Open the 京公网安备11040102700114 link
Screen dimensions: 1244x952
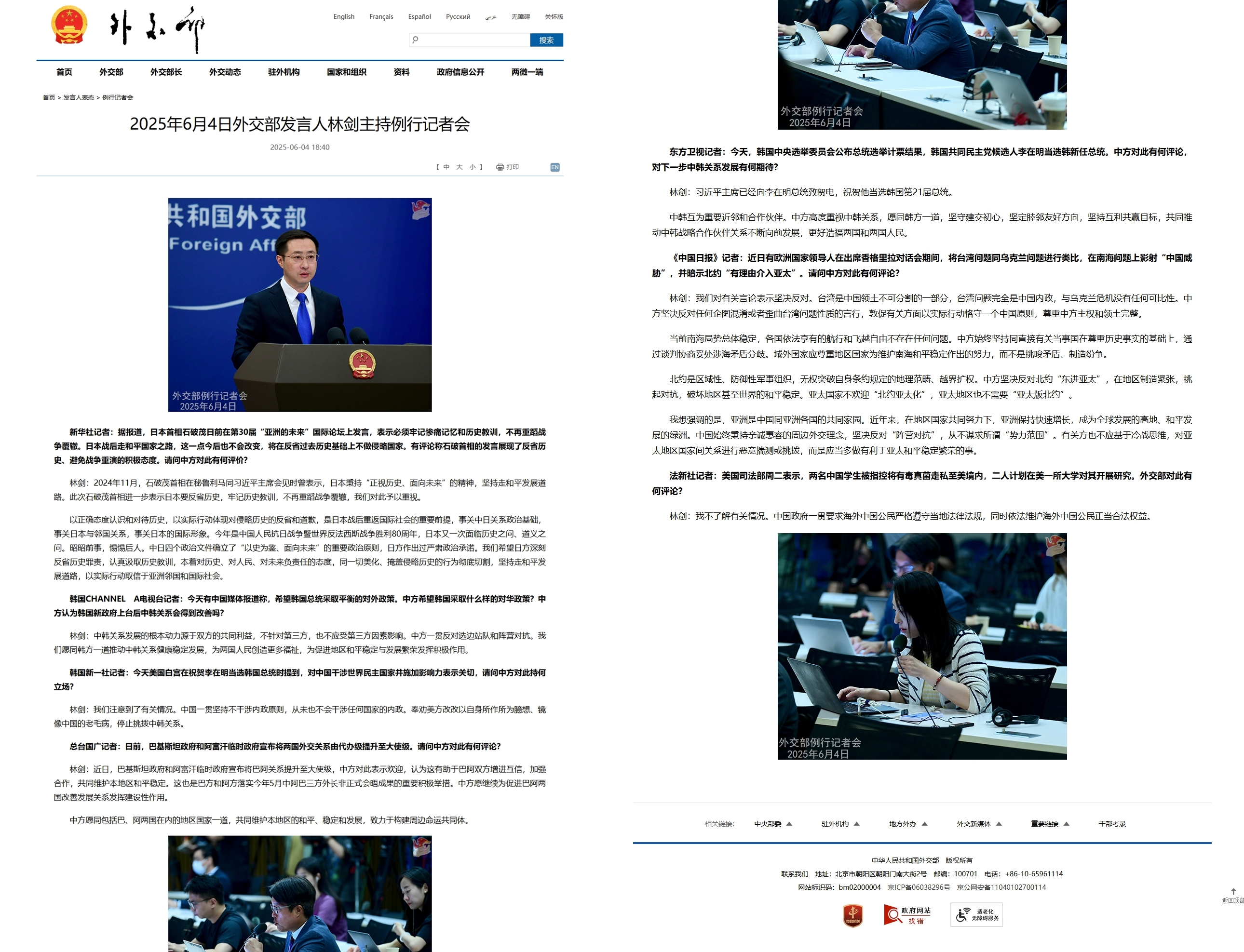pyautogui.click(x=1001, y=887)
